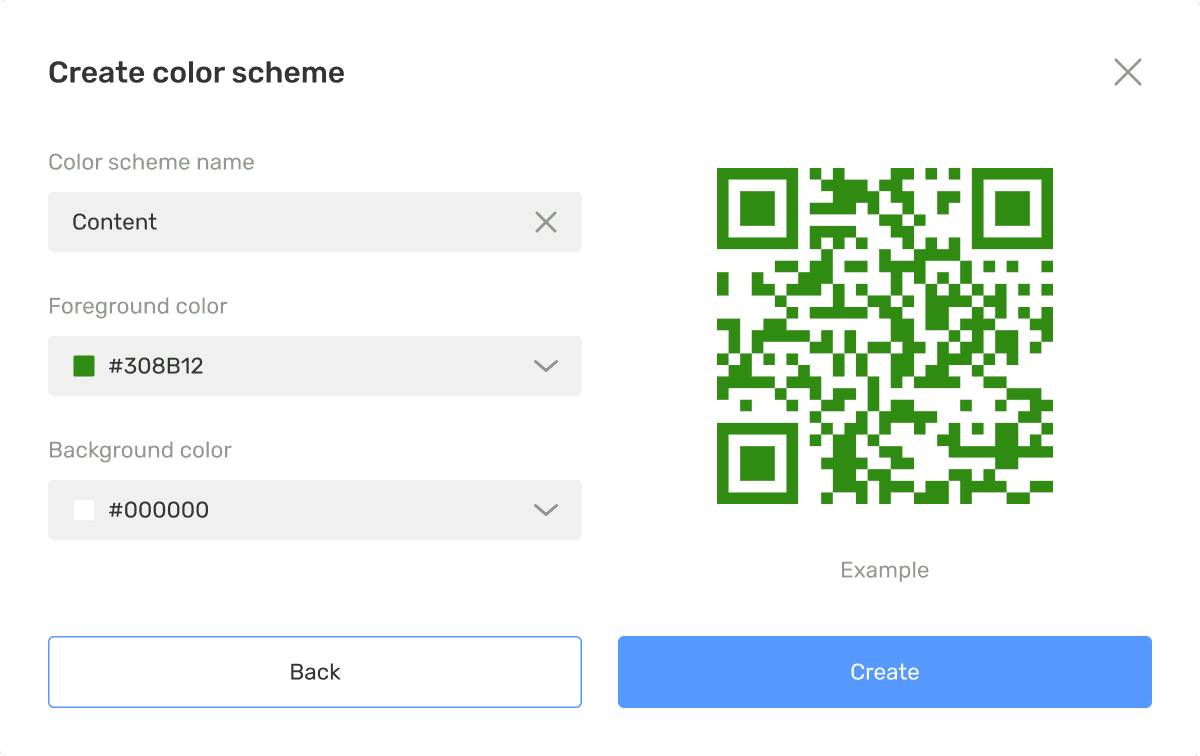Click the Color scheme name label
The height and width of the screenshot is (756, 1200).
click(151, 162)
